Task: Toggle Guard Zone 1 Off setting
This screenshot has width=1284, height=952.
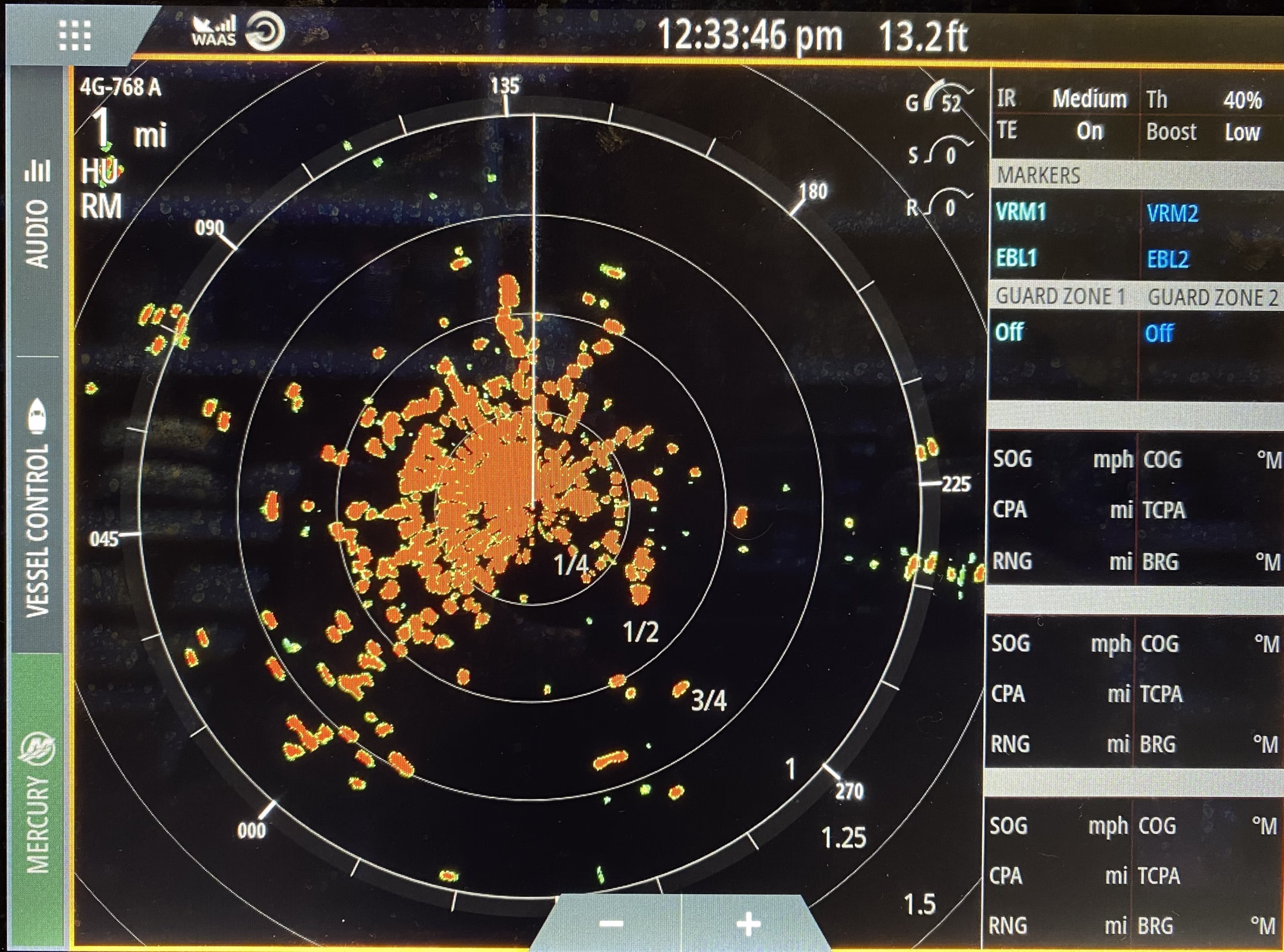Action: coord(1009,332)
